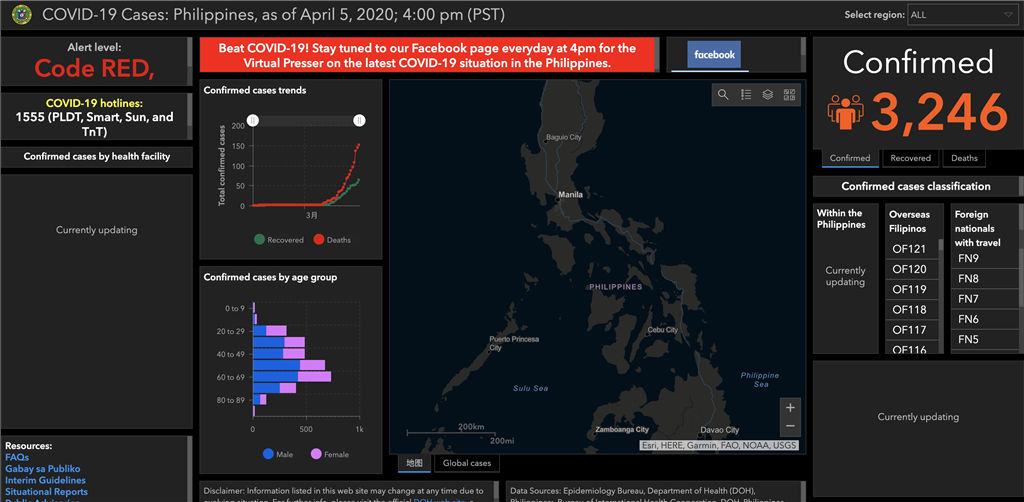Open the FAQs link
Image resolution: width=1024 pixels, height=502 pixels.
tap(17, 458)
